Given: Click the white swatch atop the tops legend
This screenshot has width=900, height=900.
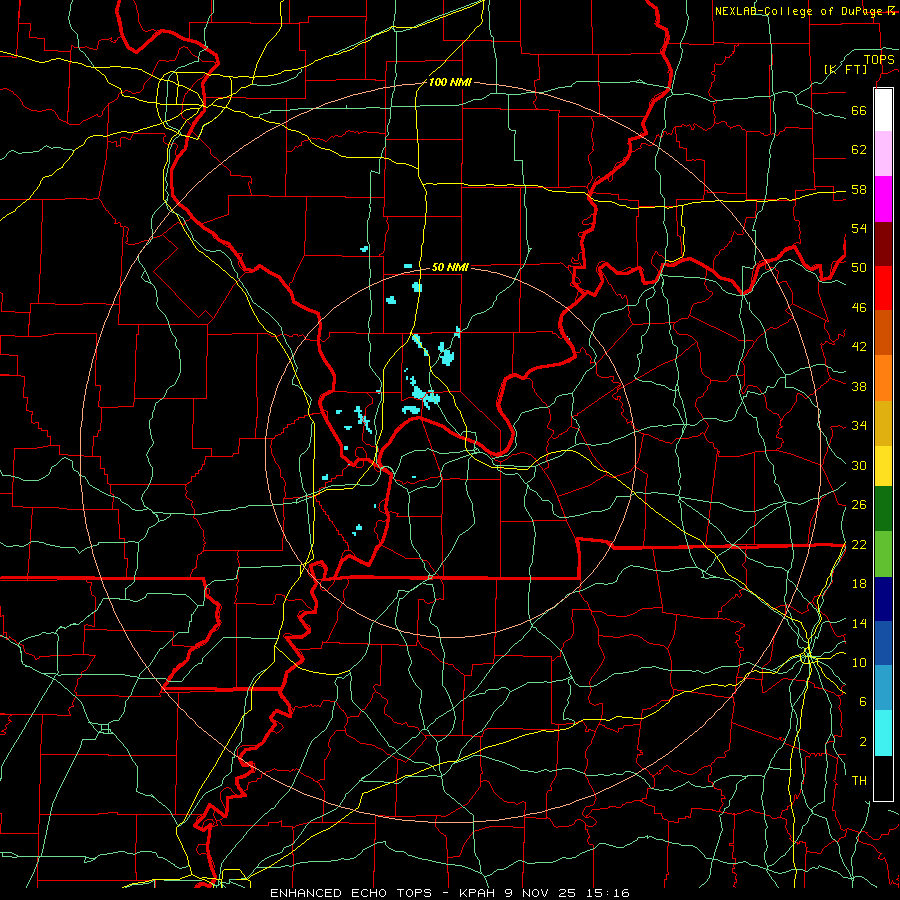Looking at the screenshot, I should point(883,110).
